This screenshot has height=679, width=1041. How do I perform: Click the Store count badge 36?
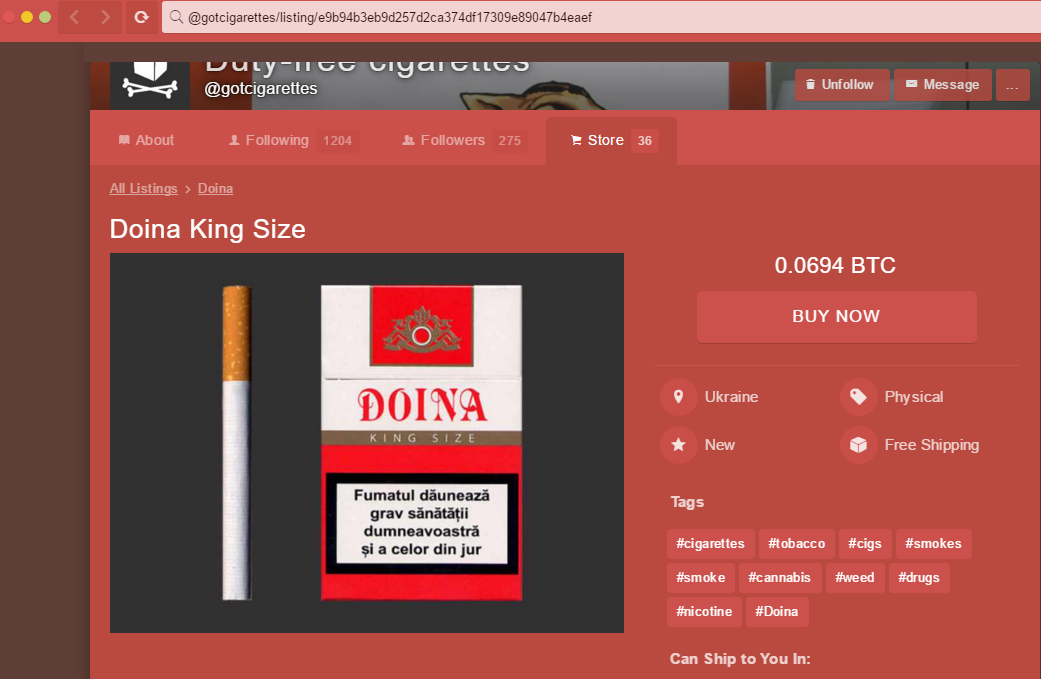coord(645,141)
